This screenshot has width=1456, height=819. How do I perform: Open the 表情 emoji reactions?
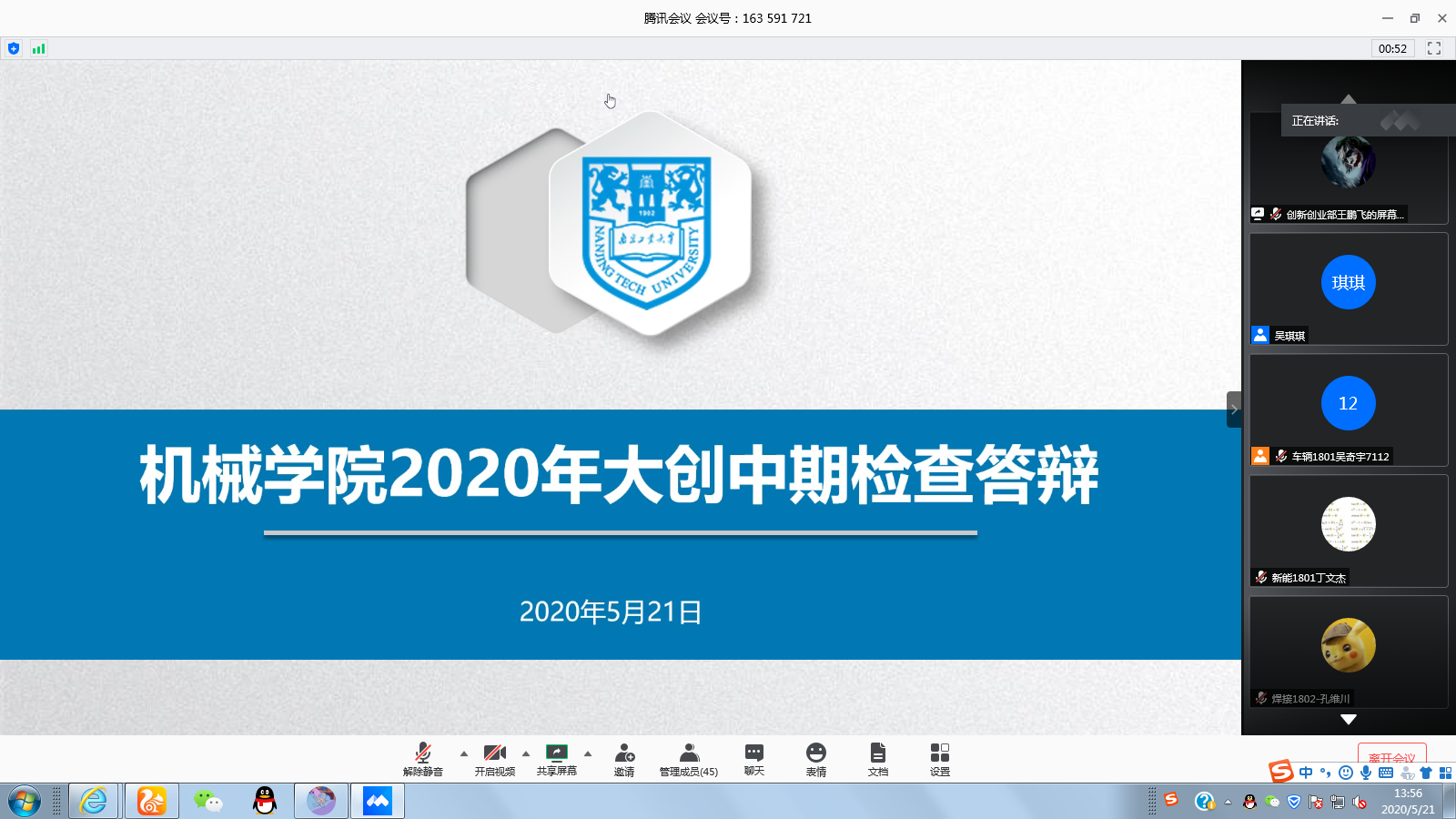coord(816,759)
